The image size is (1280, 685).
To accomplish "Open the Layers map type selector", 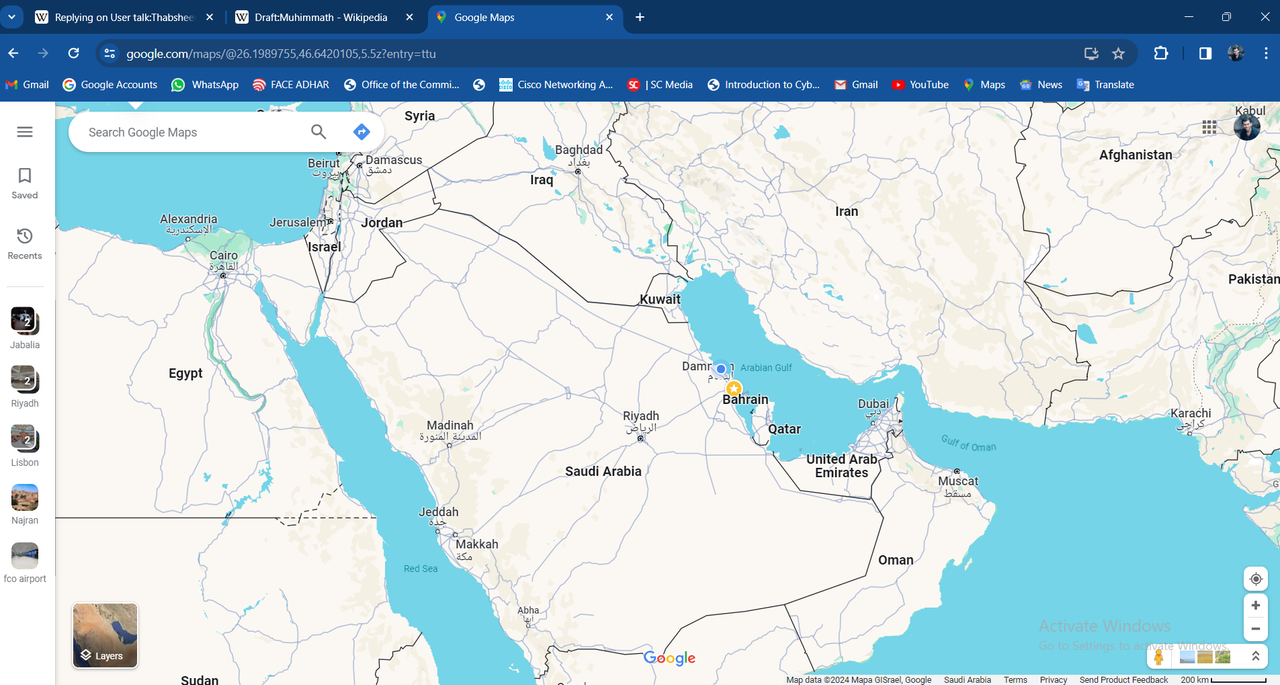I will [105, 635].
